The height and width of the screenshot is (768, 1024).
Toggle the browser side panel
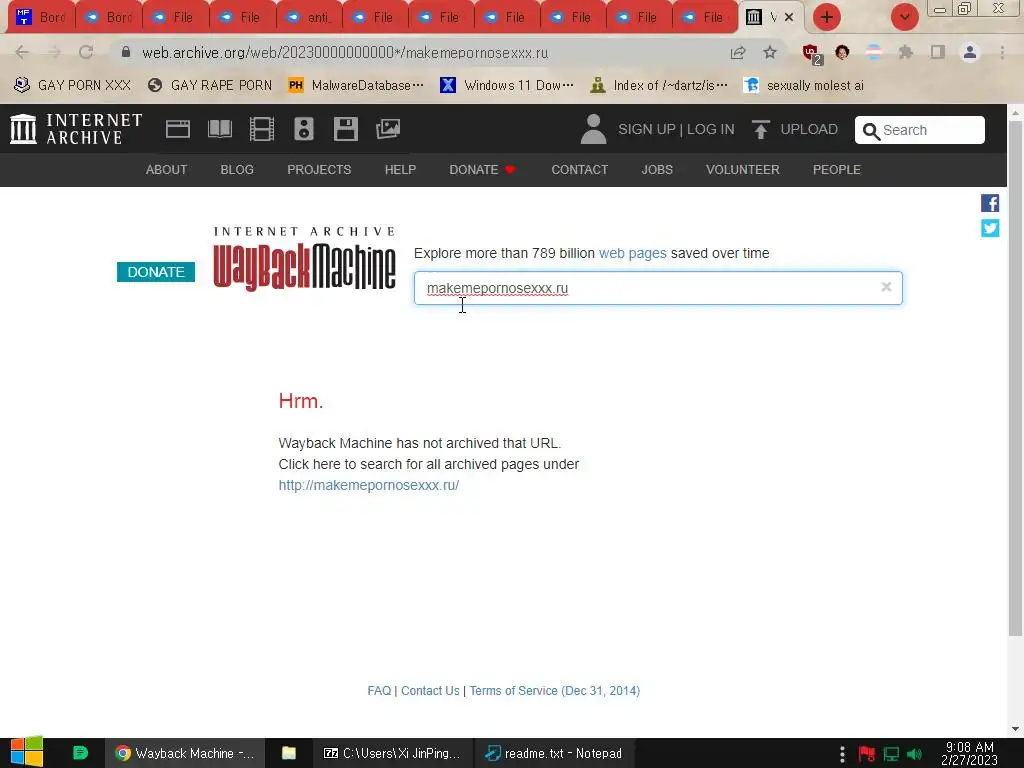click(x=938, y=52)
